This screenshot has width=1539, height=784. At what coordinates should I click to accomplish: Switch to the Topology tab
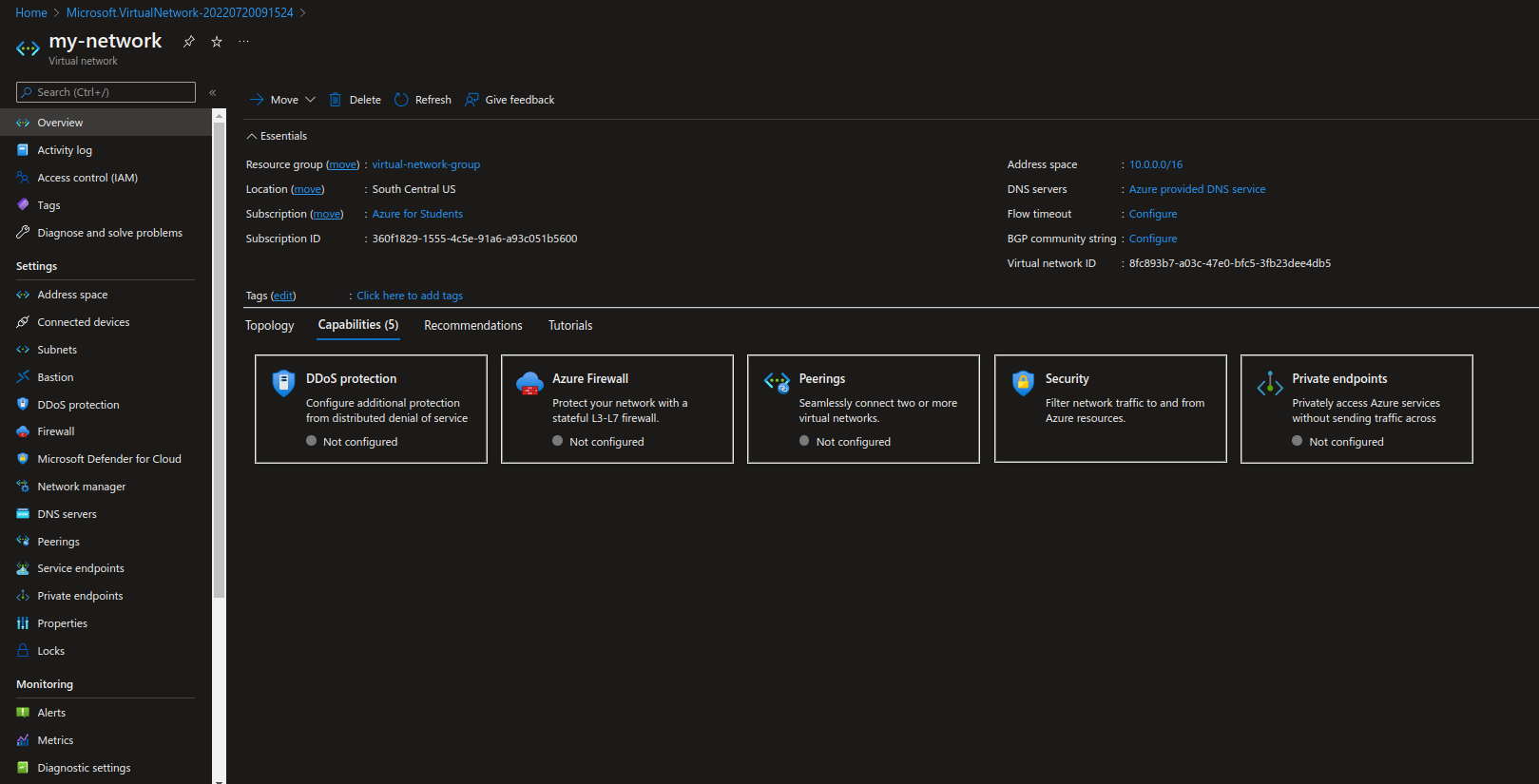point(270,325)
